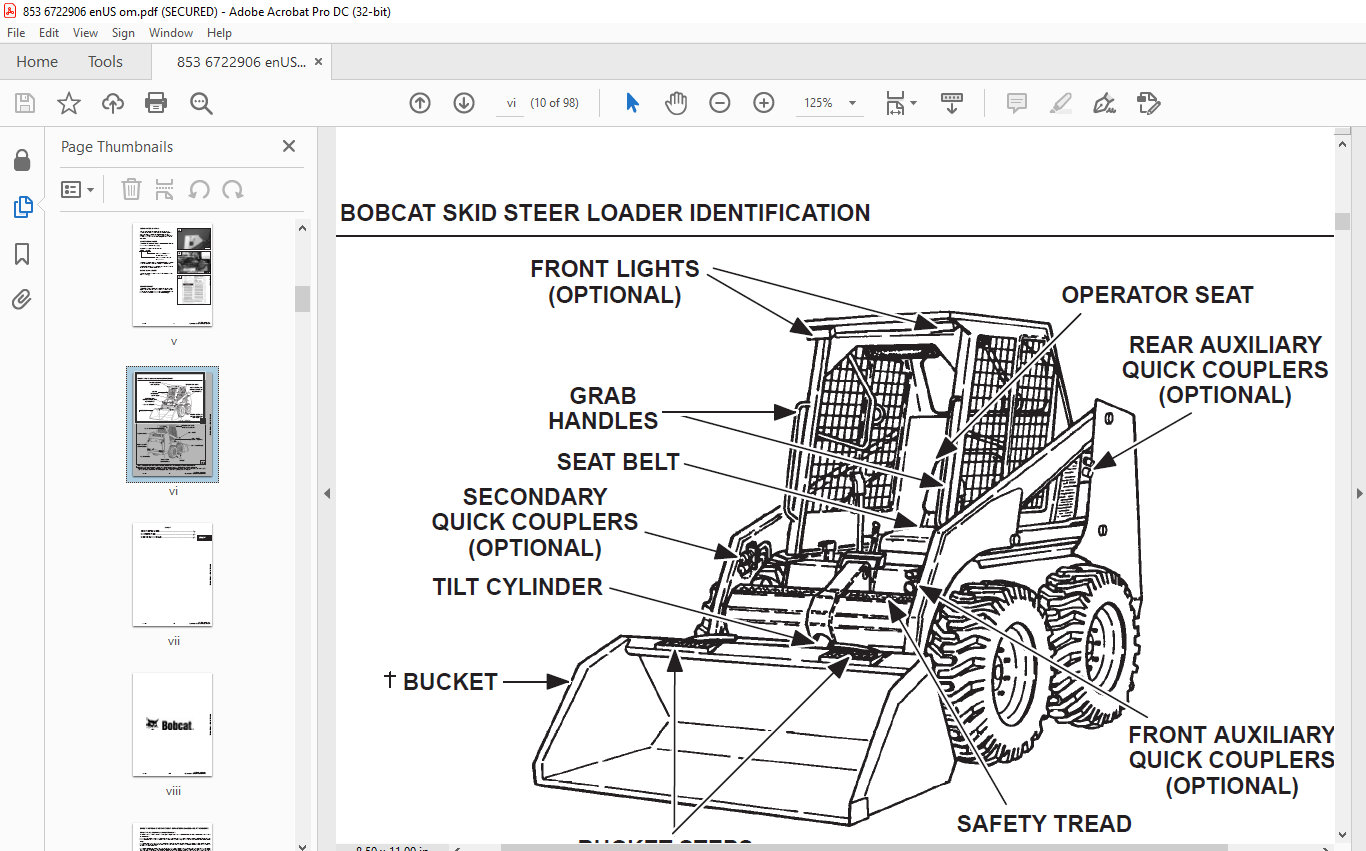Open fit page options icon

coord(895,103)
